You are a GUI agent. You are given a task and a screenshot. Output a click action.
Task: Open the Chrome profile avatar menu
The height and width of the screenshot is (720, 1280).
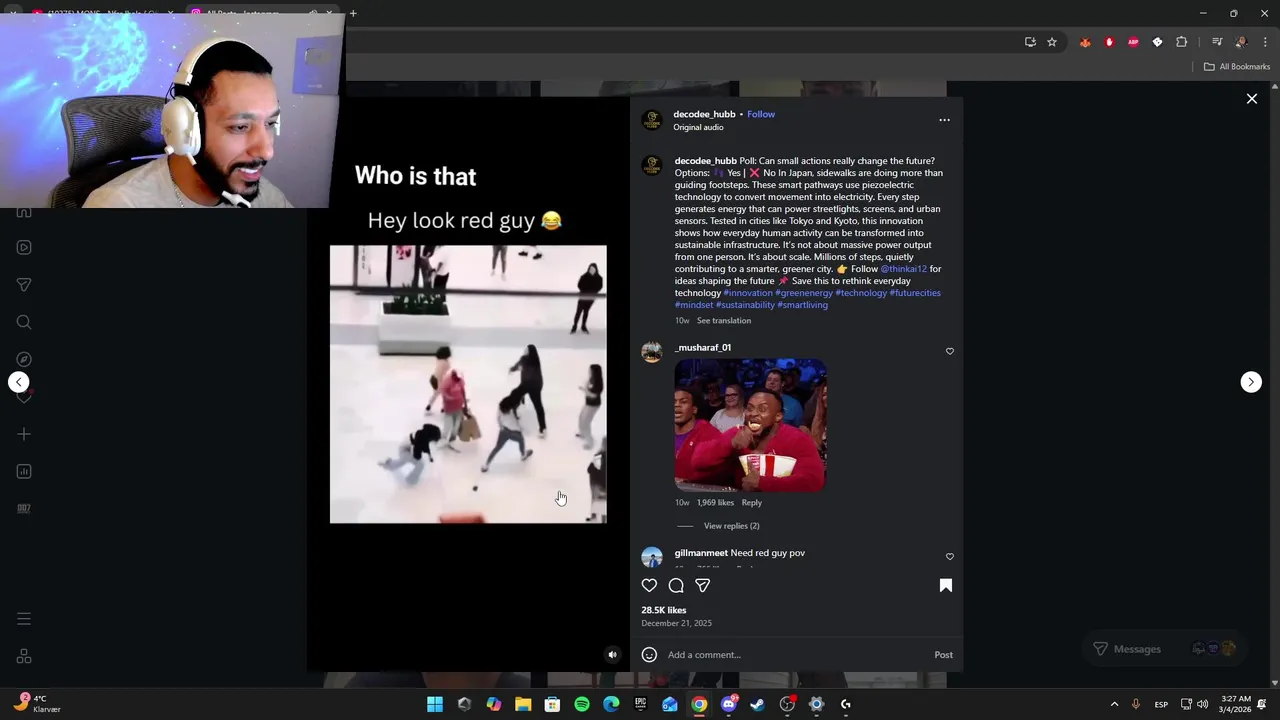1241,42
